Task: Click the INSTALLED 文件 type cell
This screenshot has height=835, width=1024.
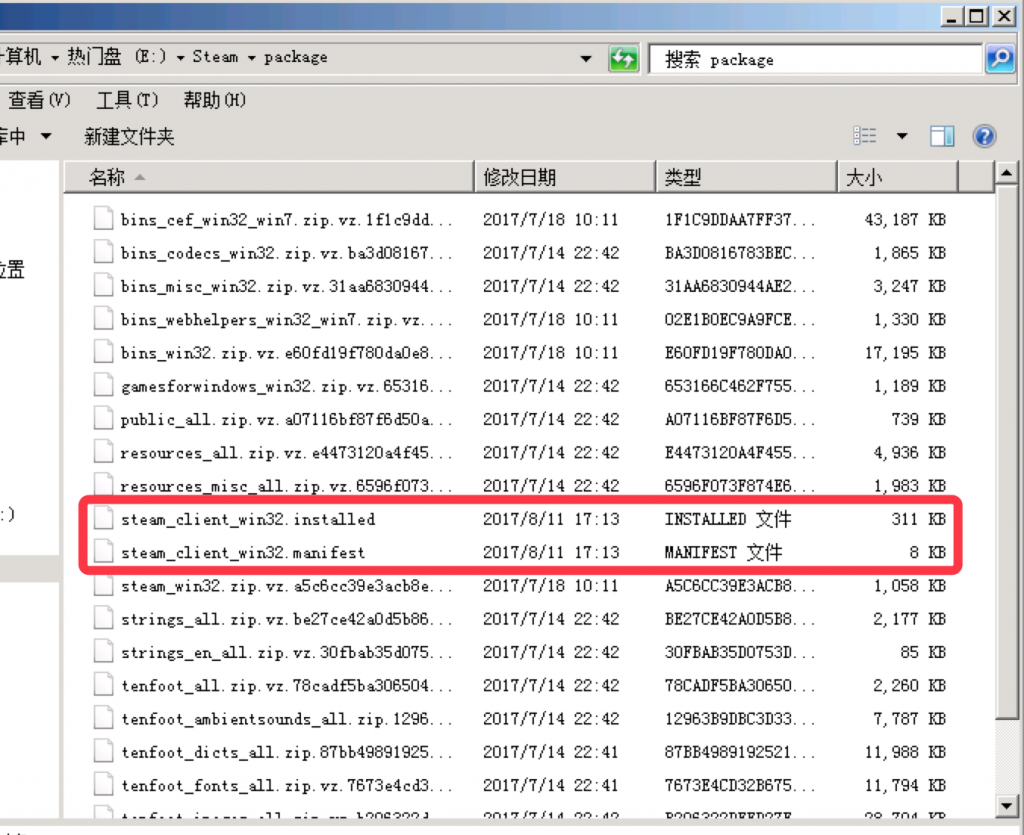Action: point(728,519)
